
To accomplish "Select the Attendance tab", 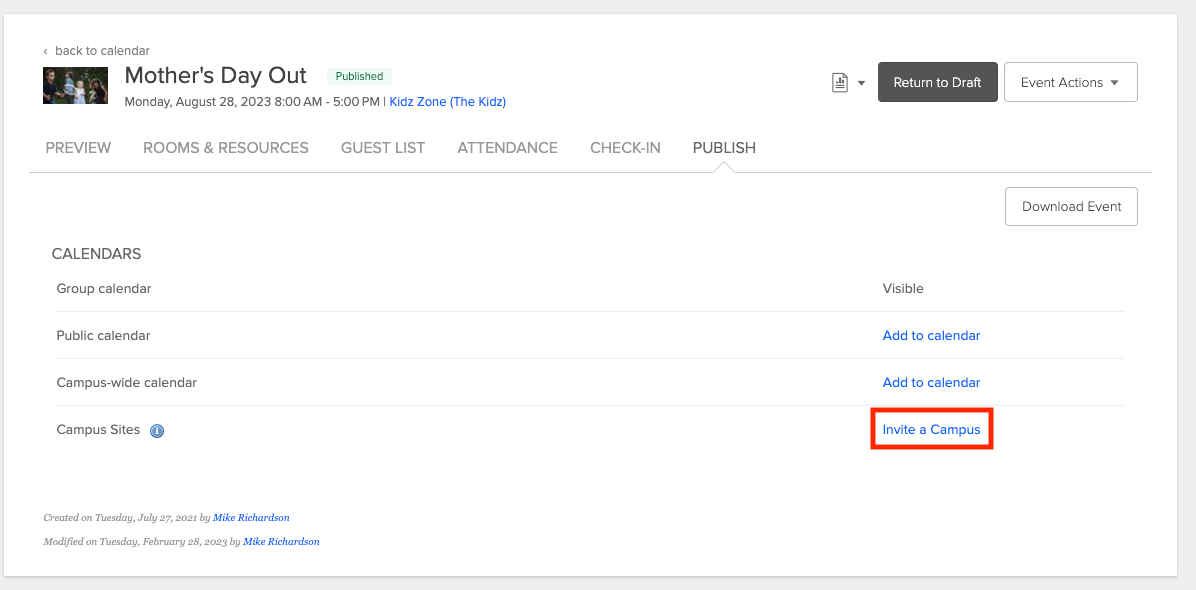I will [507, 148].
